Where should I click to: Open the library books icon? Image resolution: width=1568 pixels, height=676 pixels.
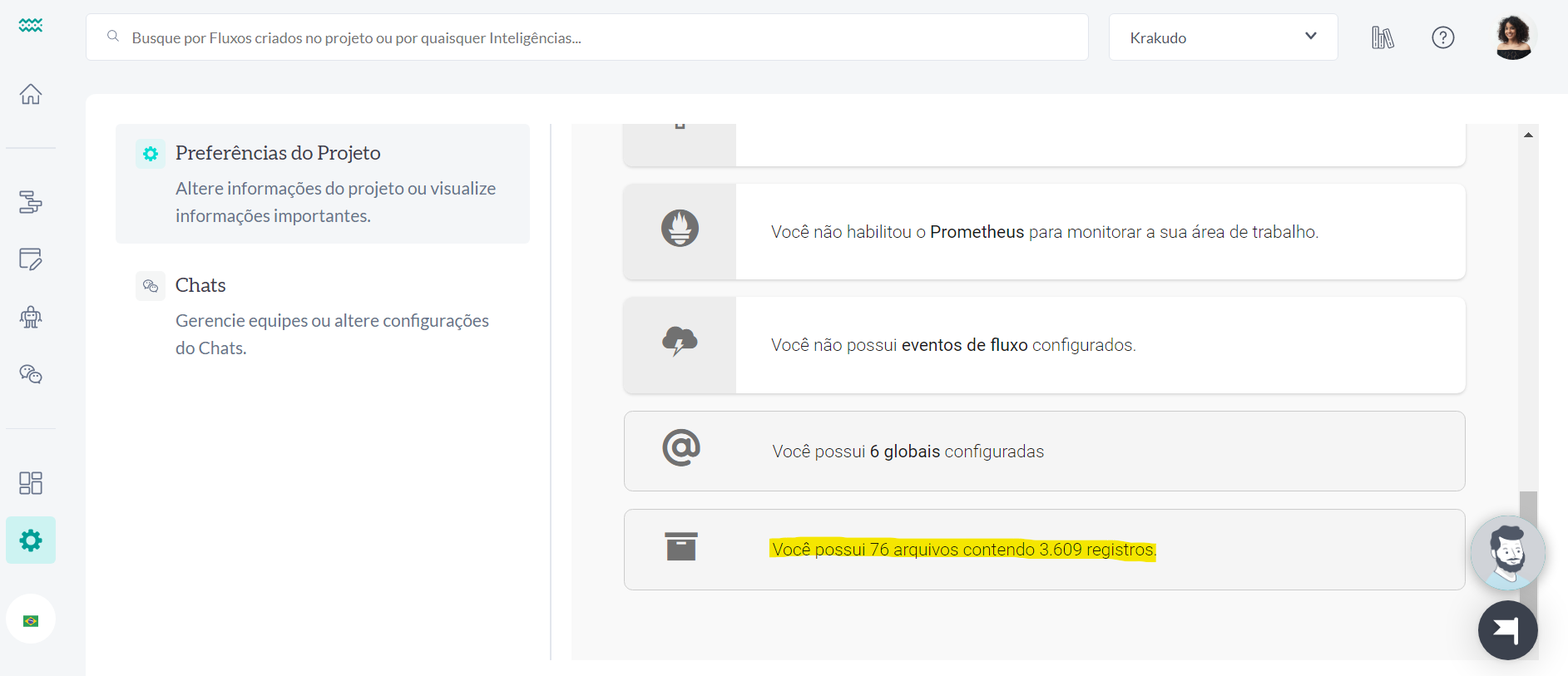1383,37
